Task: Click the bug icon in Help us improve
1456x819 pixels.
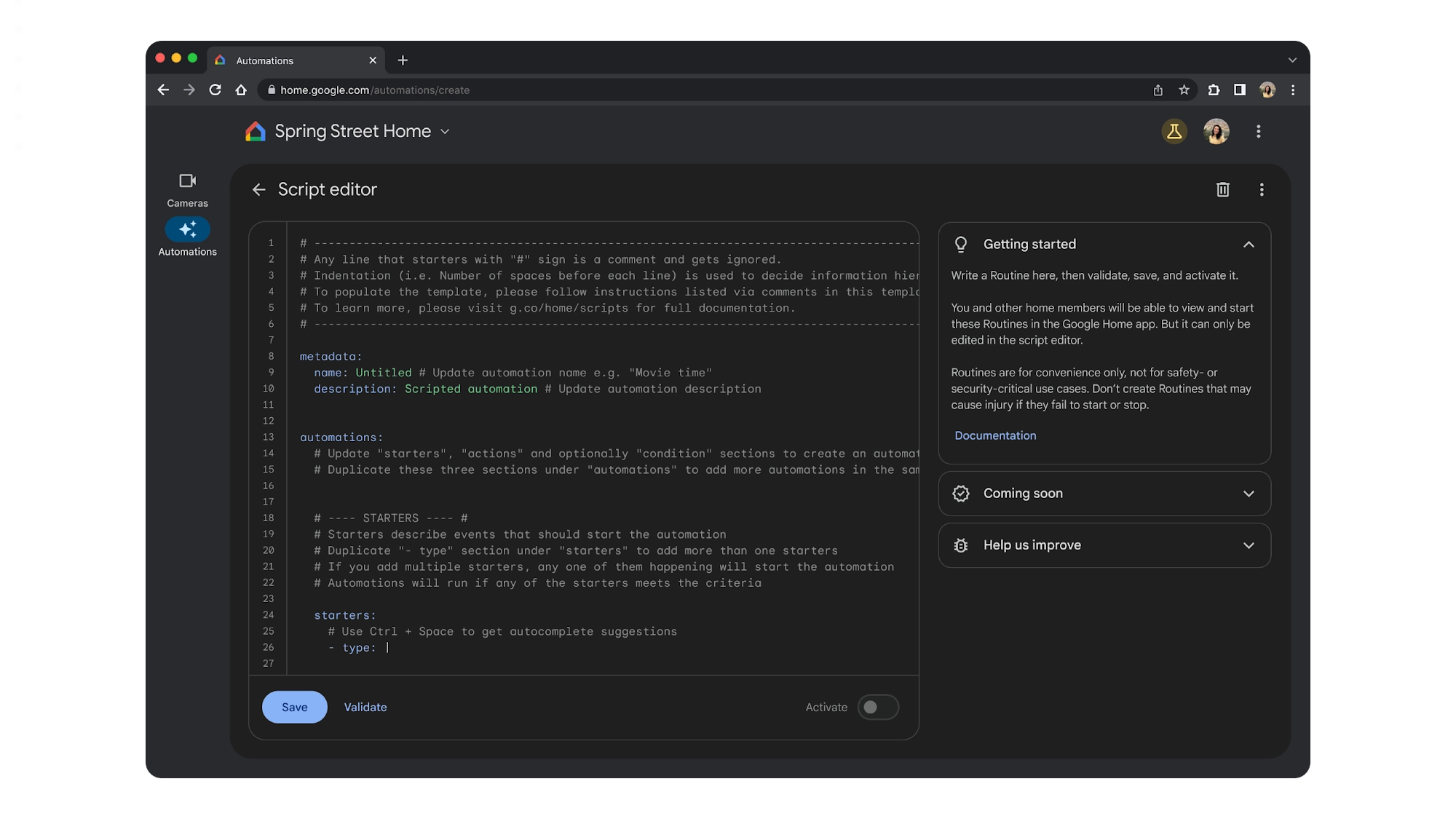Action: pos(961,545)
